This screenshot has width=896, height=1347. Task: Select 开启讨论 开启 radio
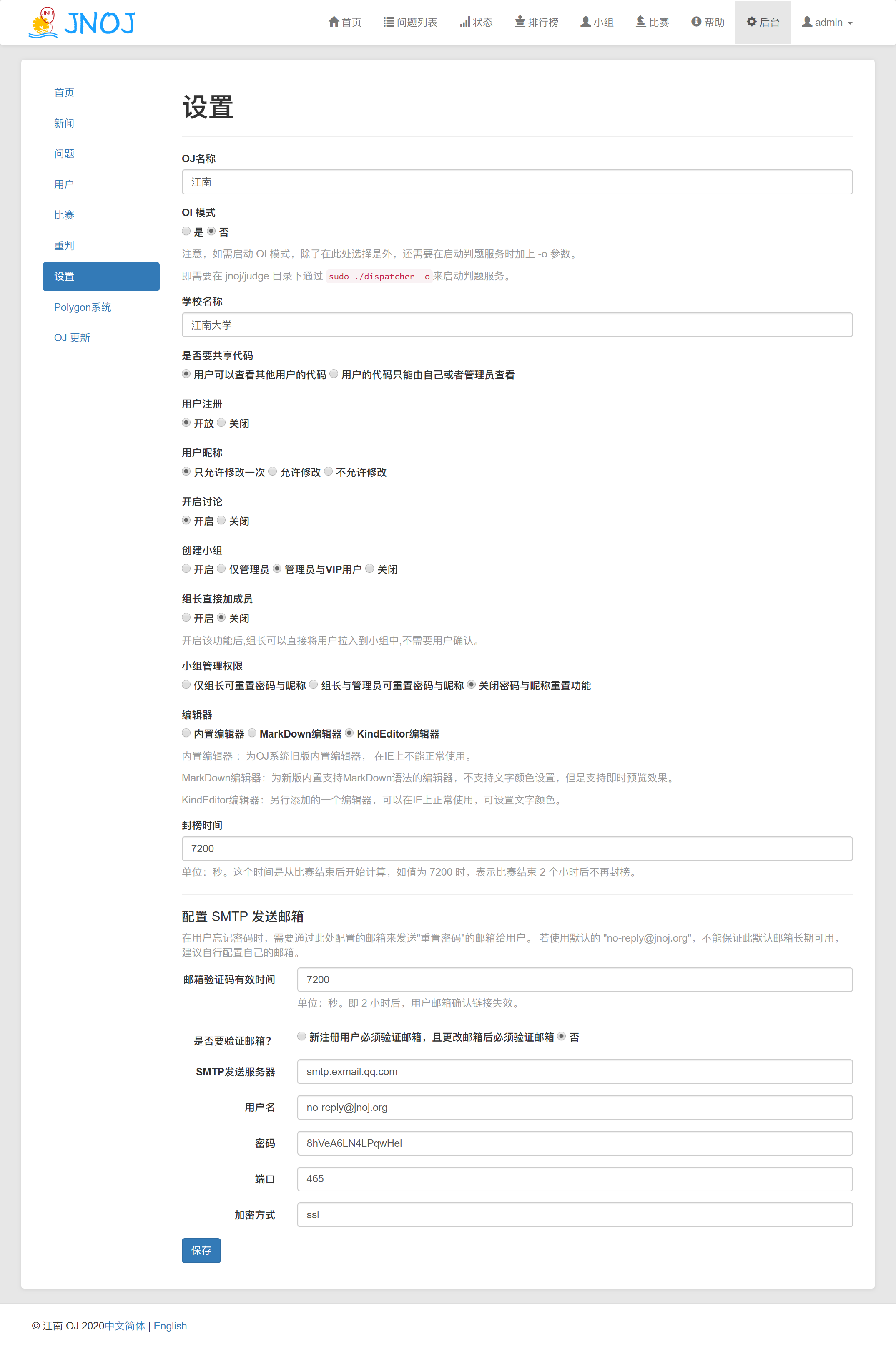click(186, 520)
